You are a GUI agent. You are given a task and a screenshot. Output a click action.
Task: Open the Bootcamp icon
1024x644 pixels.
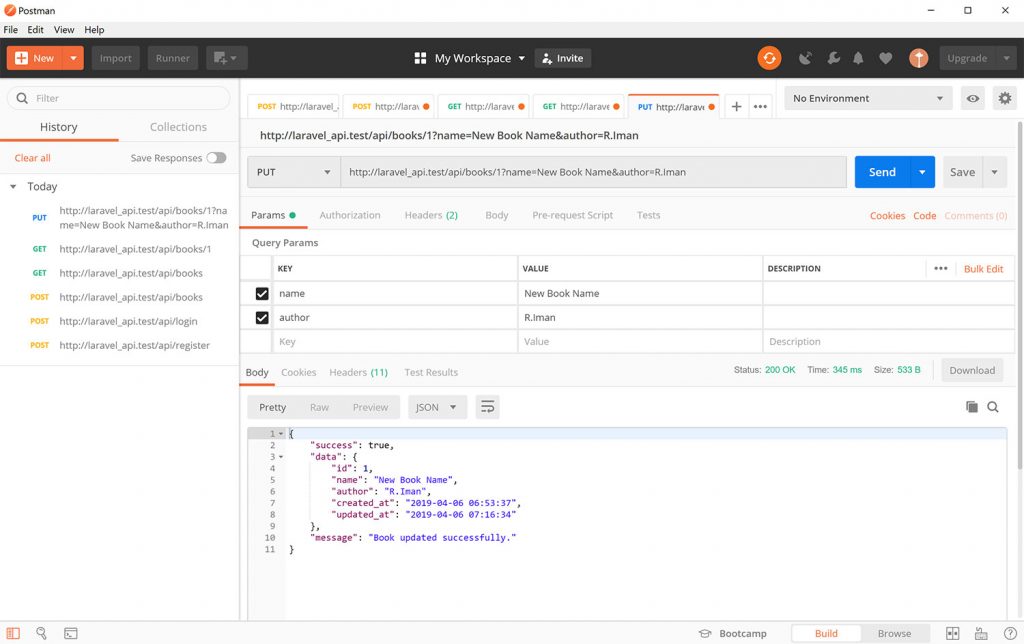705,634
